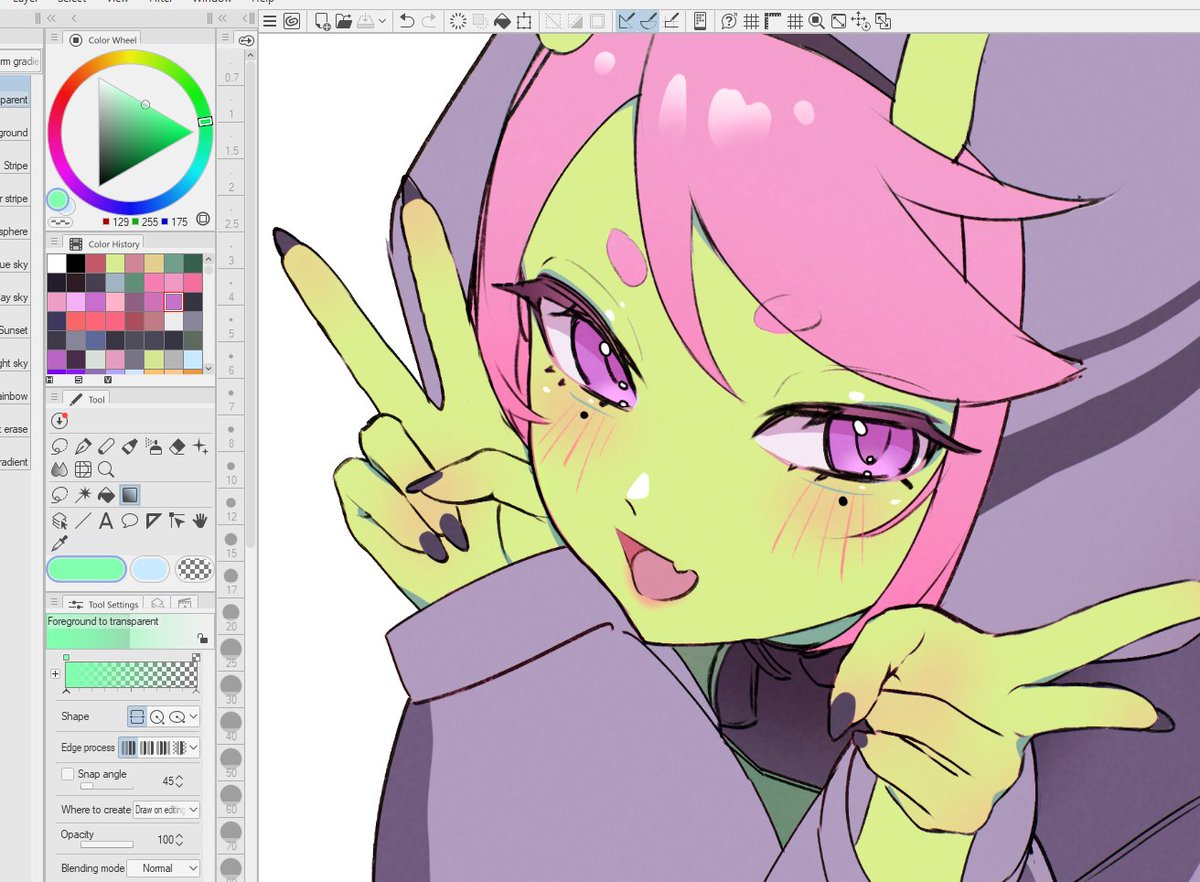Choose the Airbrush tool
1200x882 pixels.
154,447
